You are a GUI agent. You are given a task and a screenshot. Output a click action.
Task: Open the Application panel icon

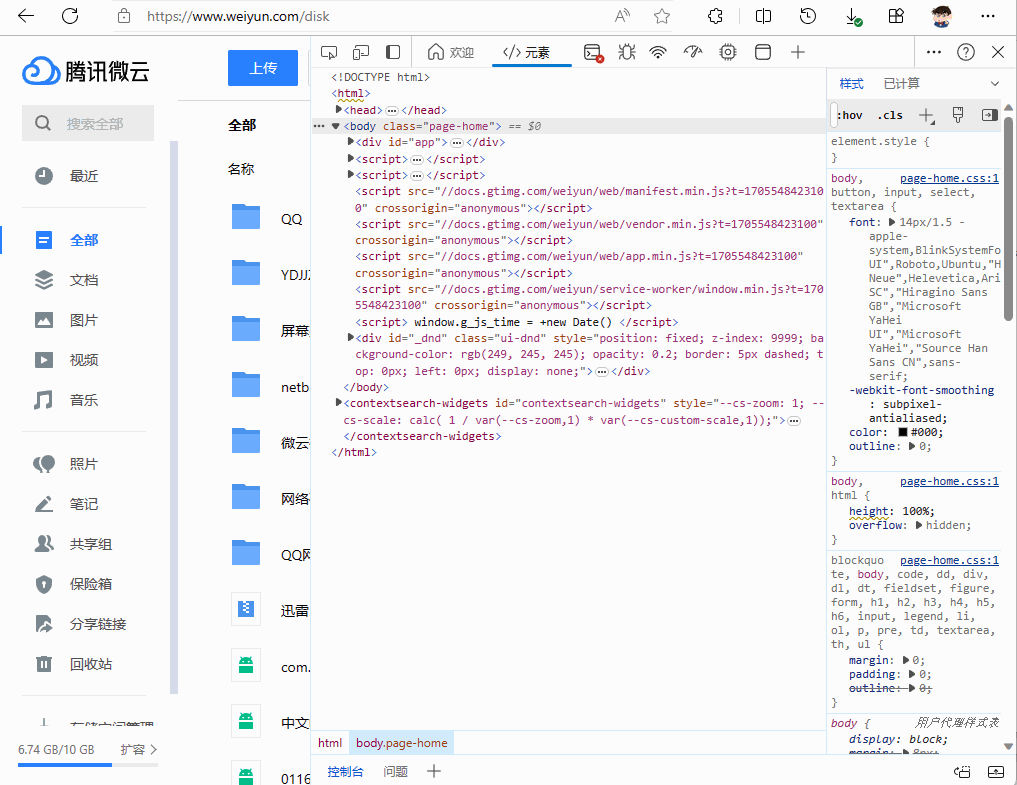pyautogui.click(x=763, y=52)
